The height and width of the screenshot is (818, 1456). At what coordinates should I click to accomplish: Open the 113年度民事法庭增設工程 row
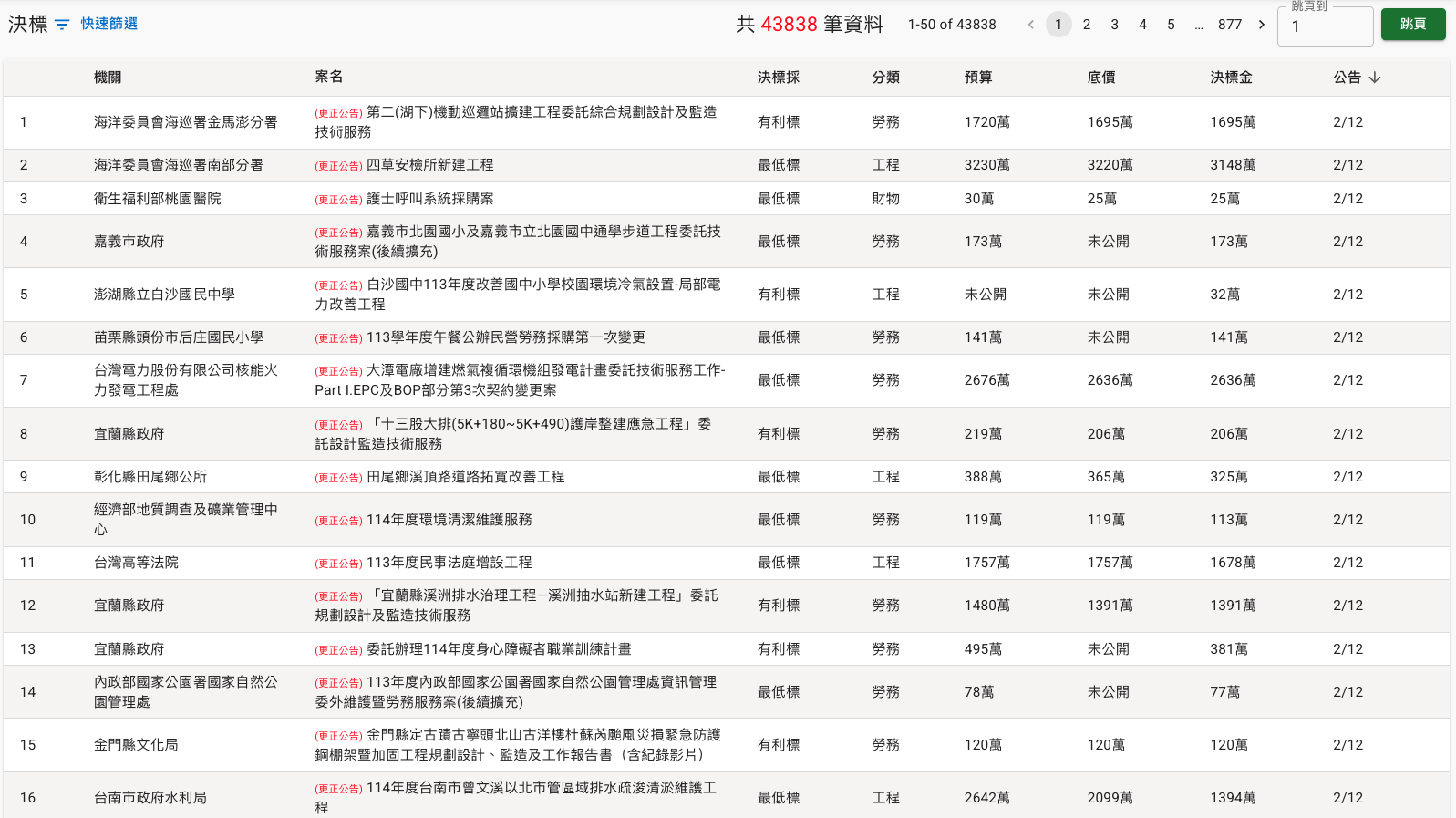449,563
